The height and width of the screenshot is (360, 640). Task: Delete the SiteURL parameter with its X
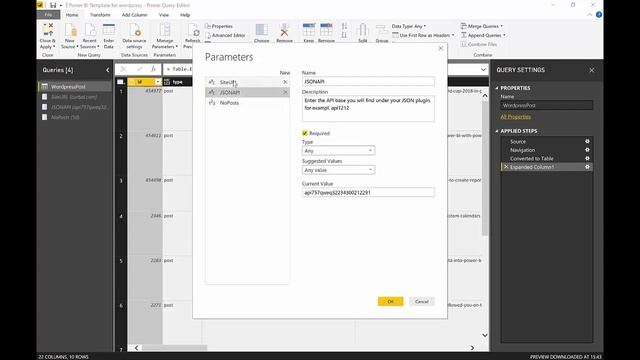[285, 82]
